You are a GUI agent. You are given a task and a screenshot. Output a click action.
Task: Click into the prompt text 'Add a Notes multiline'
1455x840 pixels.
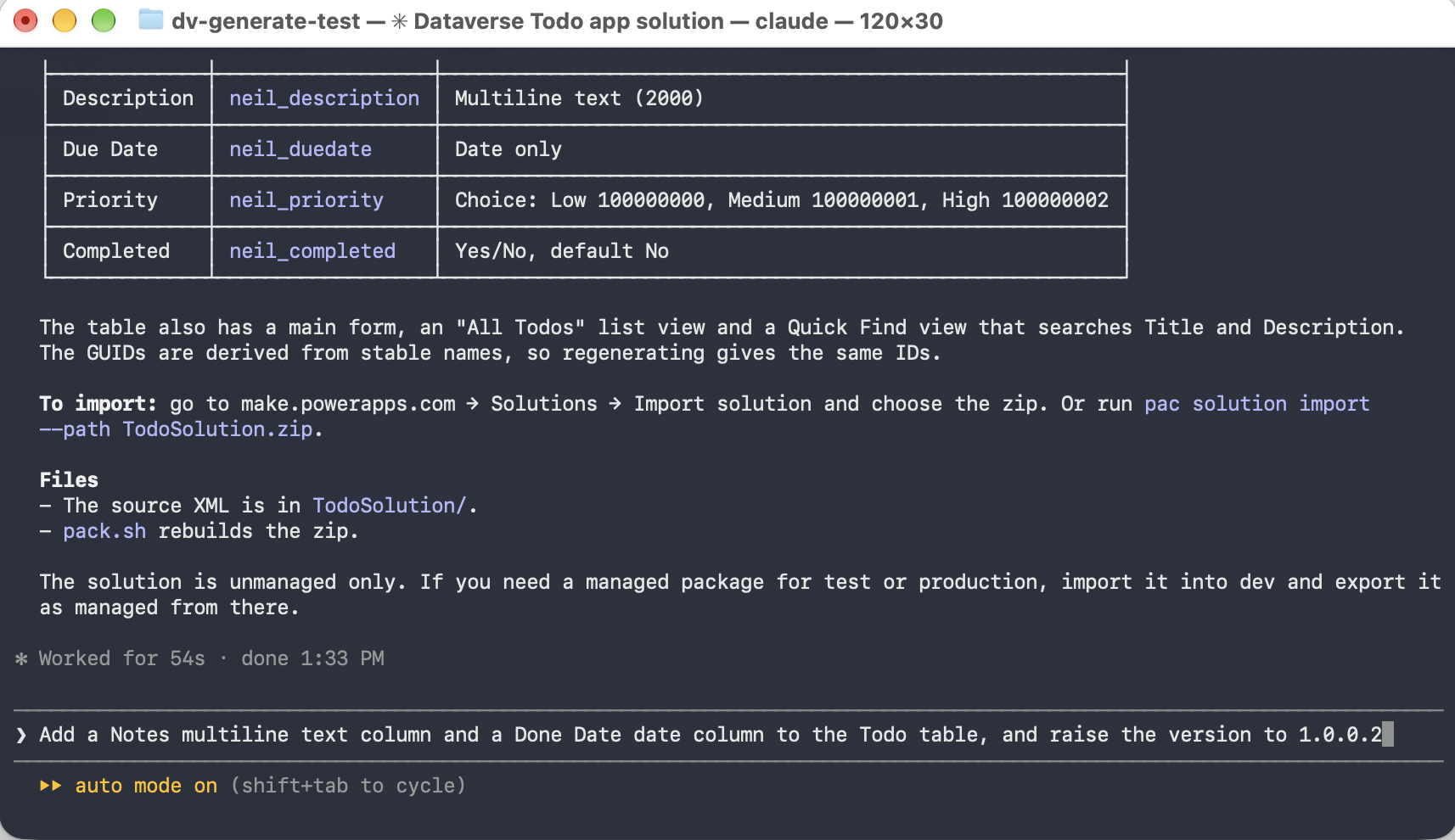click(x=164, y=735)
